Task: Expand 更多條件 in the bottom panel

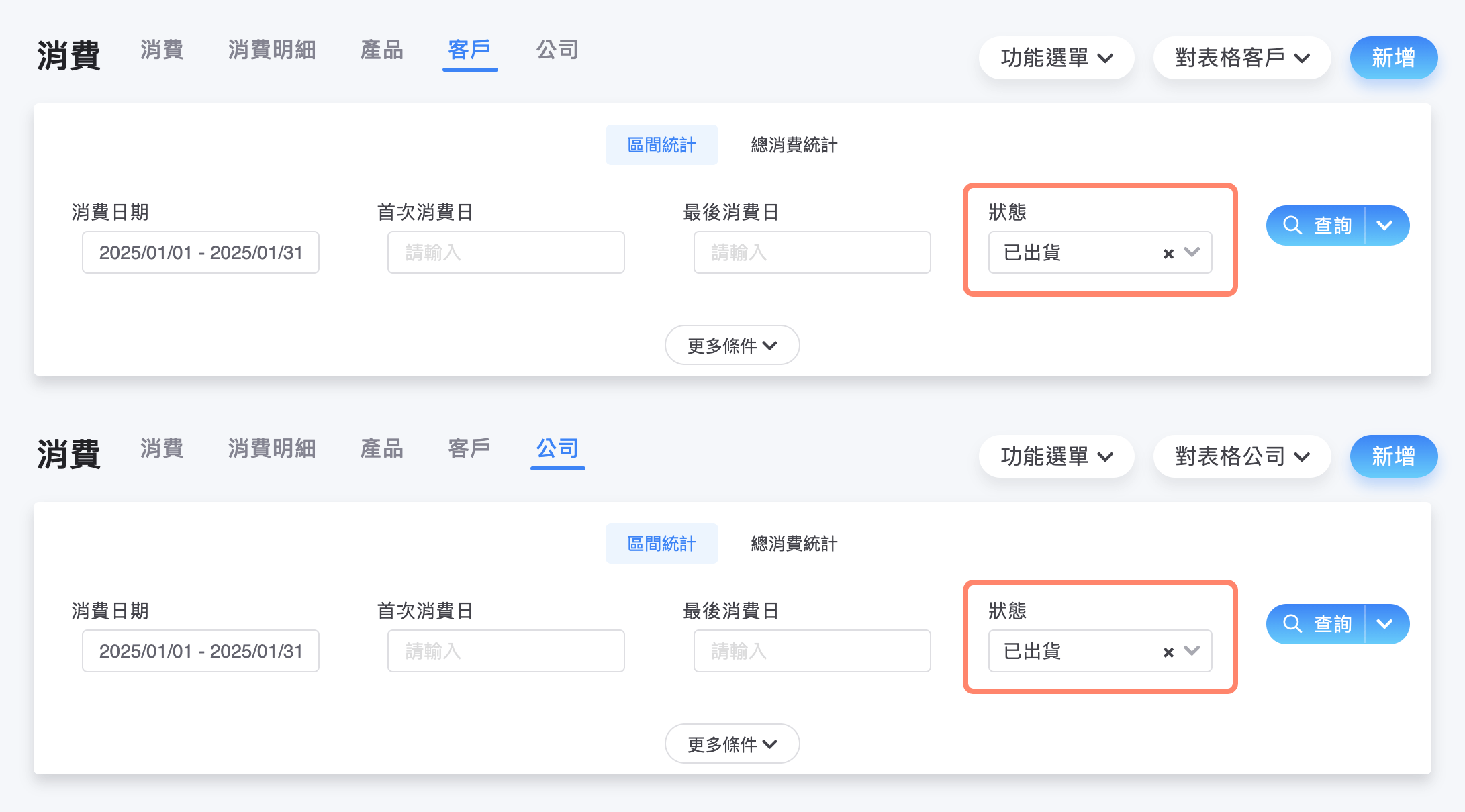Action: (732, 744)
